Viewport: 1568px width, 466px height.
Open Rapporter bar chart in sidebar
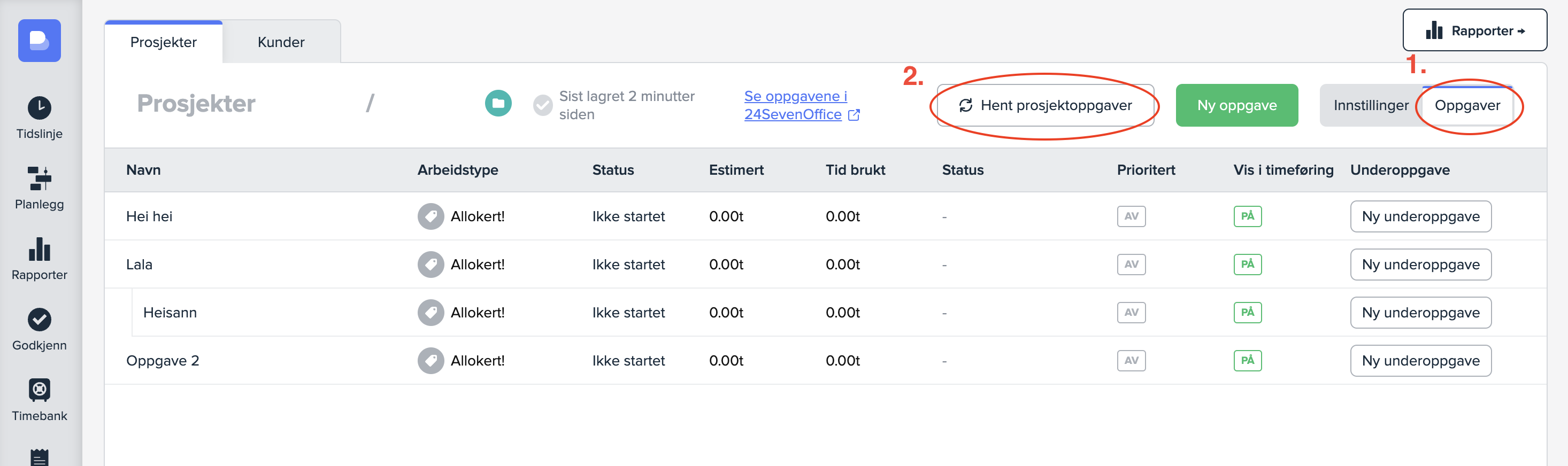click(x=40, y=250)
